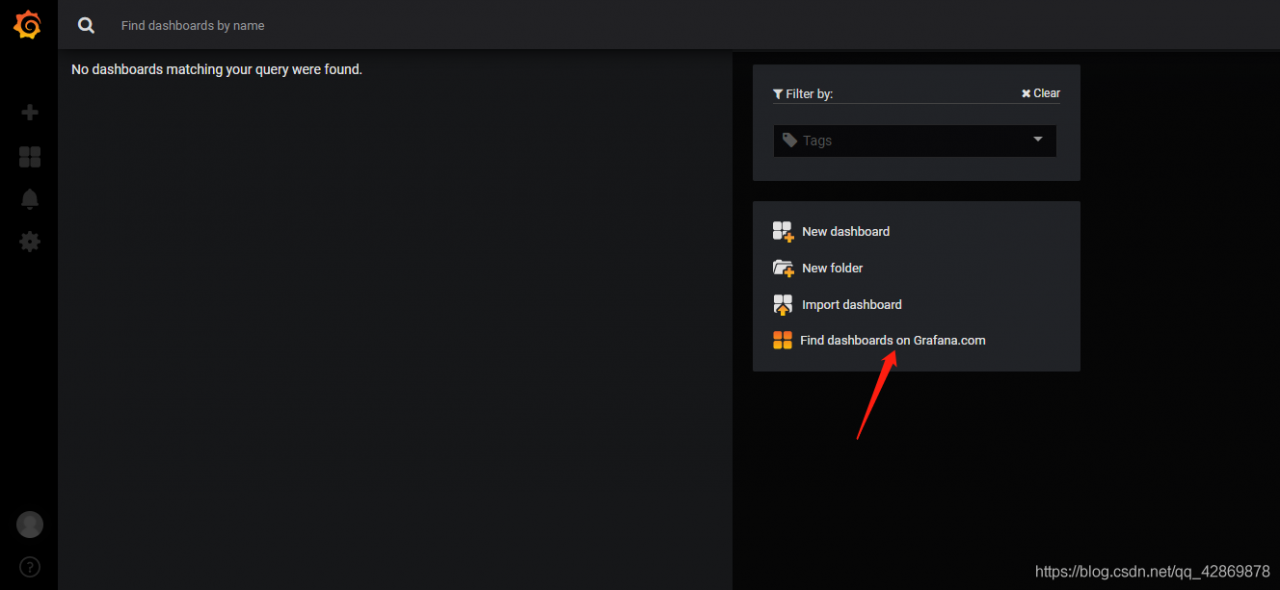The image size is (1280, 590).
Task: Click the orange Grafana.com dashboards icon
Action: [782, 340]
